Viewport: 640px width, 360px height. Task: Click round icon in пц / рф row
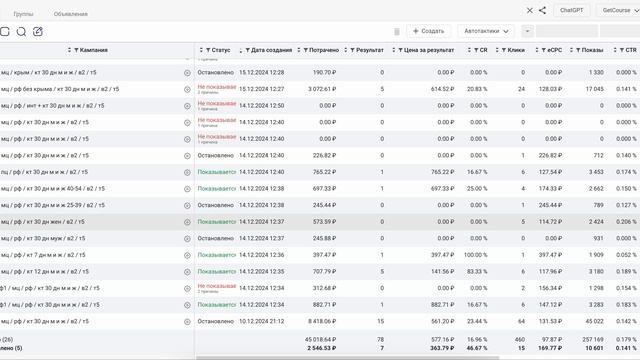(x=187, y=172)
